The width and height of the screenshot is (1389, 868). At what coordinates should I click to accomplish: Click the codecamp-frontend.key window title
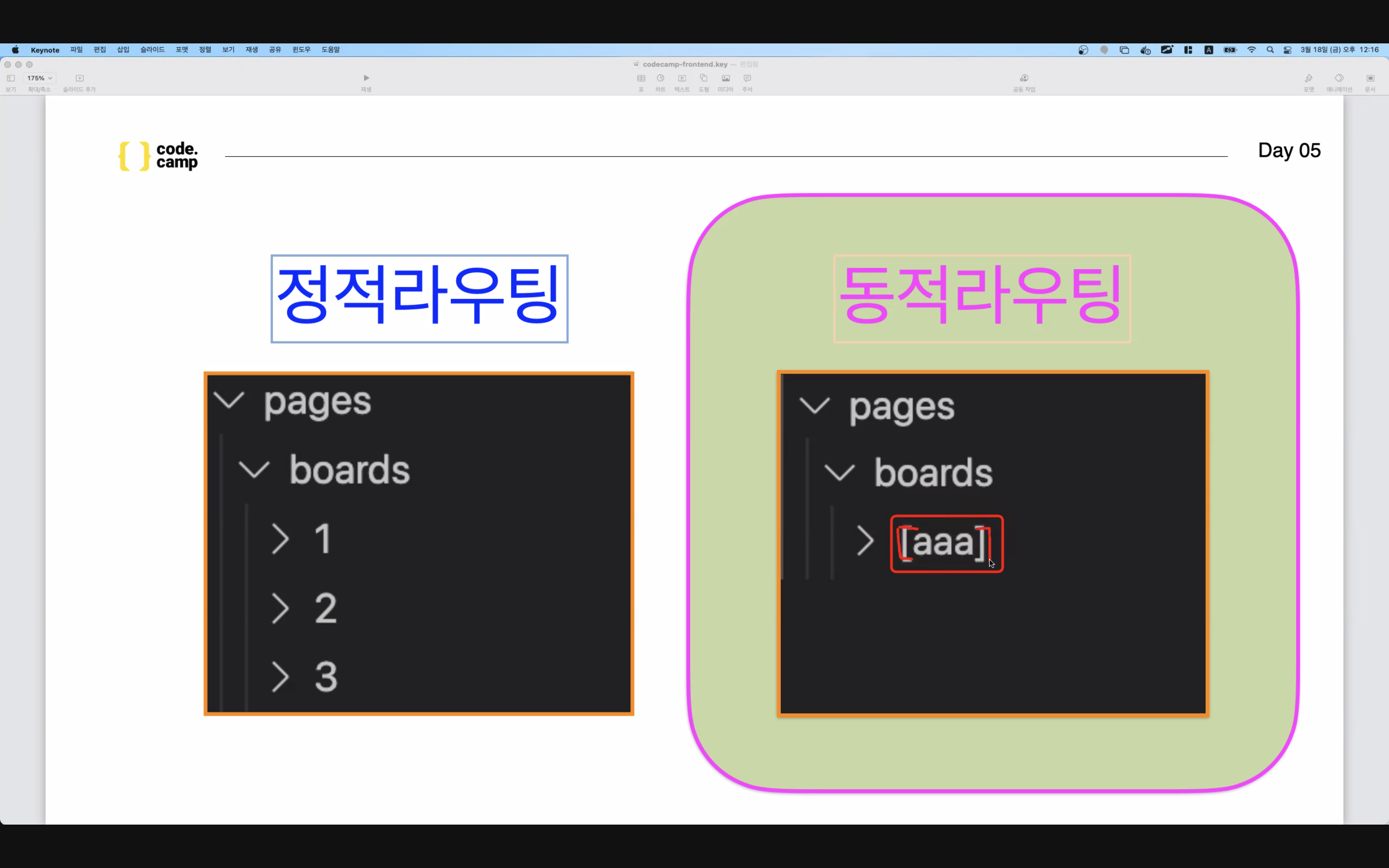[685, 64]
